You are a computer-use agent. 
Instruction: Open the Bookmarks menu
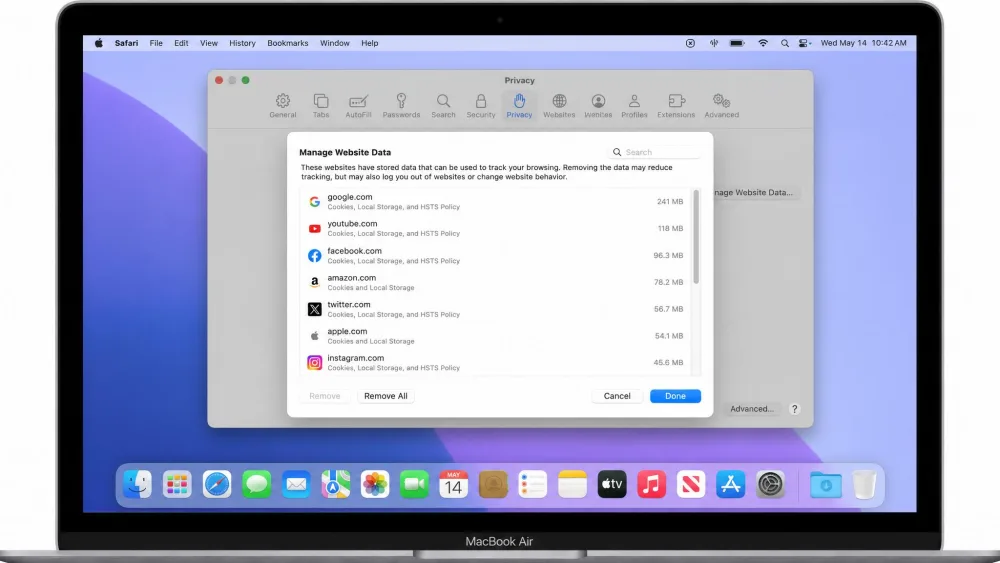(x=288, y=43)
